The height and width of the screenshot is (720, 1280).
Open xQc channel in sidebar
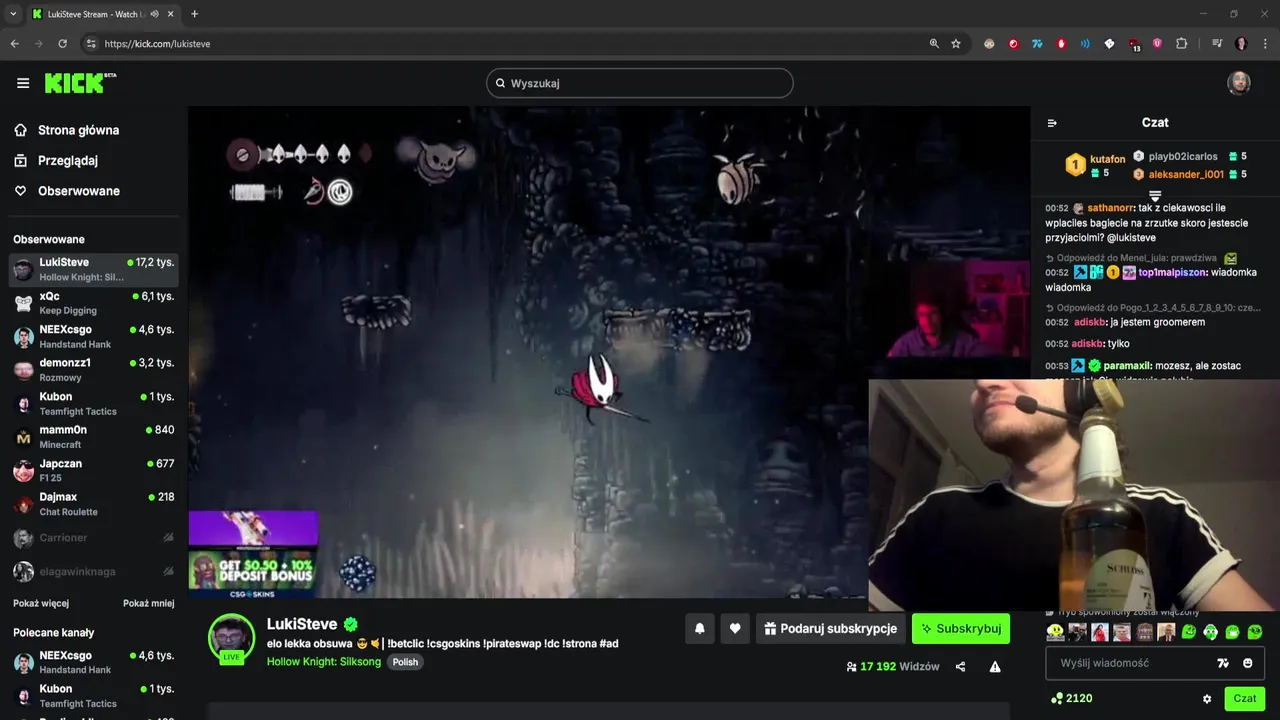[94, 303]
